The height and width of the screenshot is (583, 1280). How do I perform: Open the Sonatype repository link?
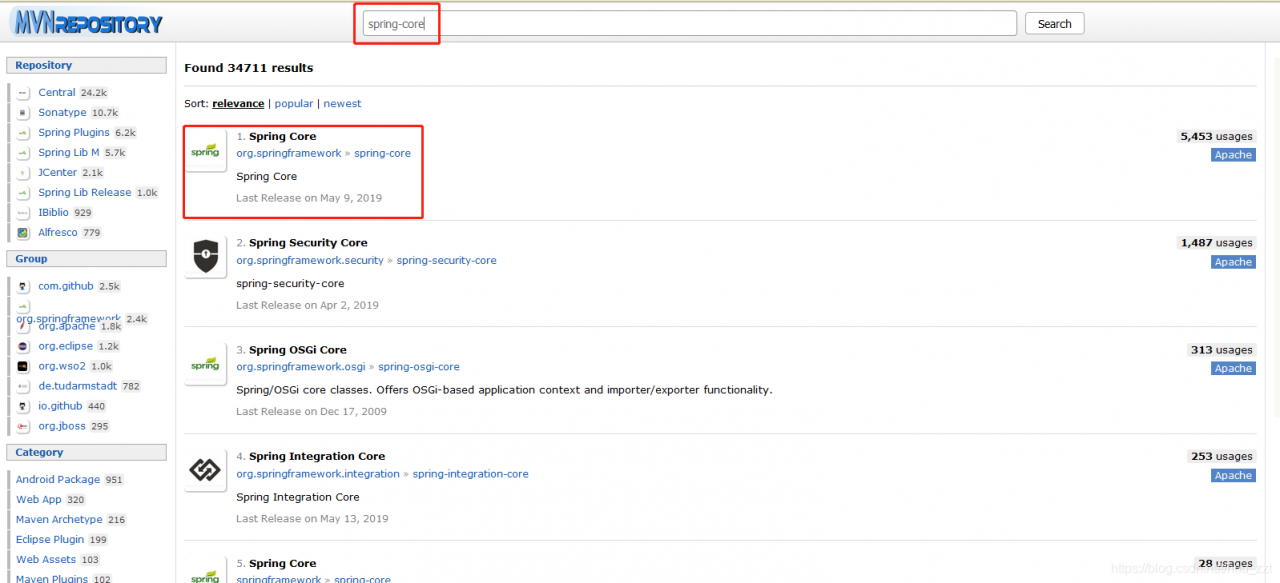pos(62,113)
